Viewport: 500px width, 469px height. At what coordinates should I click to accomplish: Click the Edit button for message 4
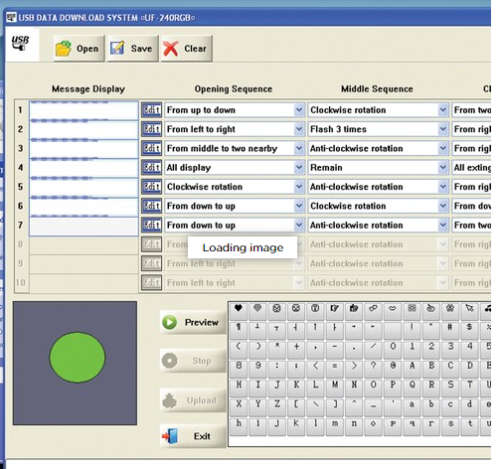(152, 167)
